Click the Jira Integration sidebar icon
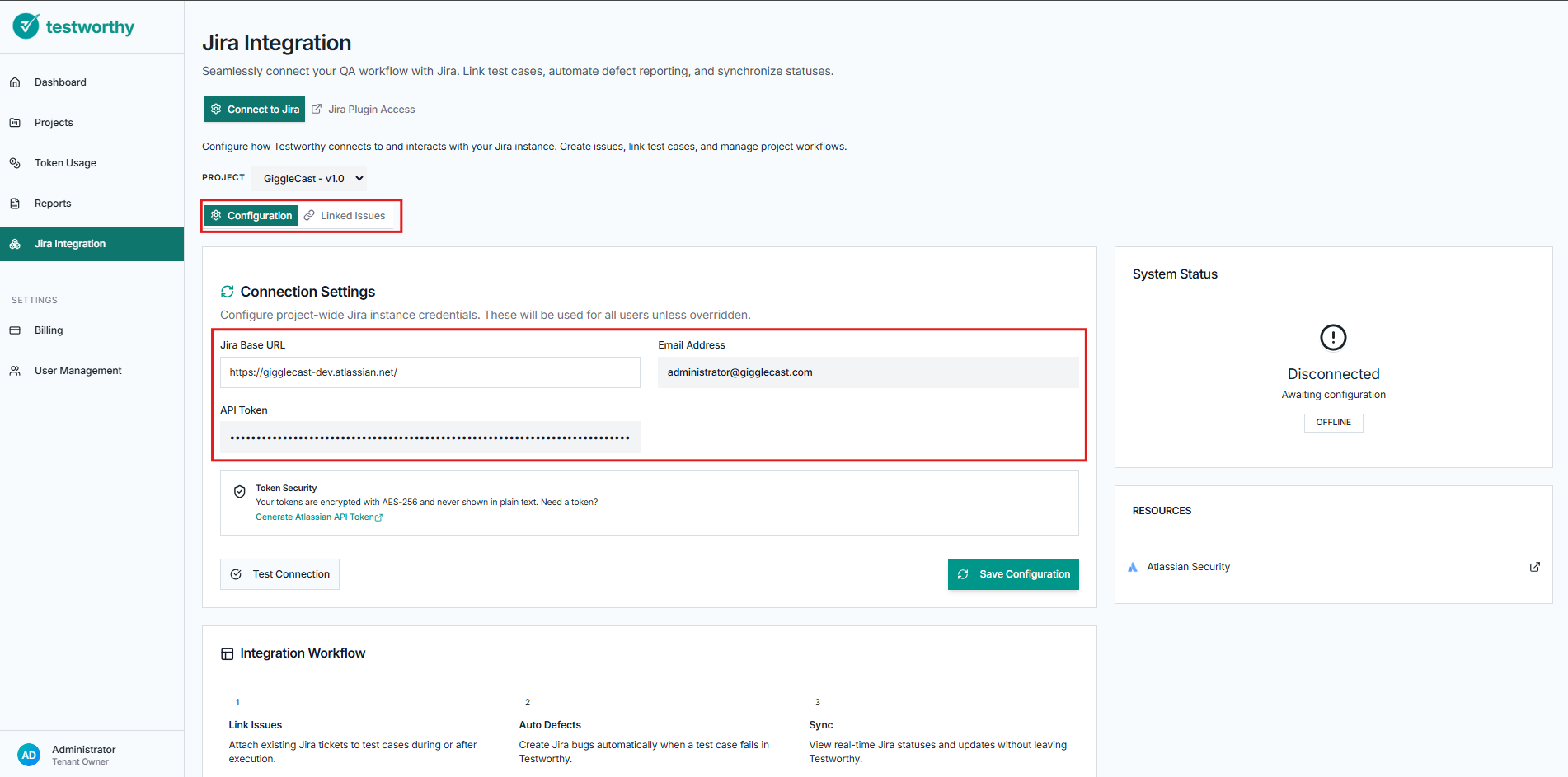 [15, 244]
